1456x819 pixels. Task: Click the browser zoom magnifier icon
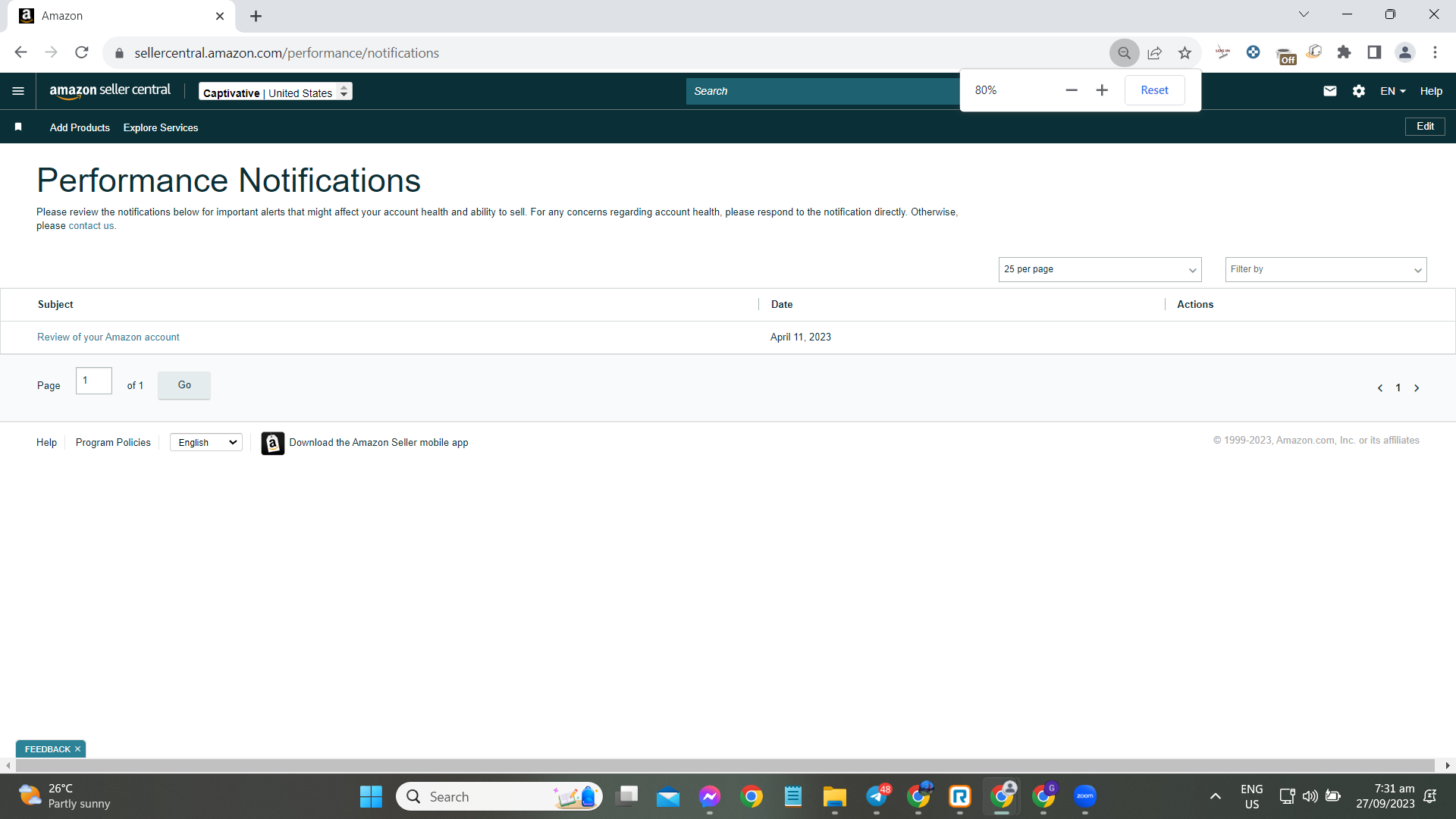(x=1125, y=53)
